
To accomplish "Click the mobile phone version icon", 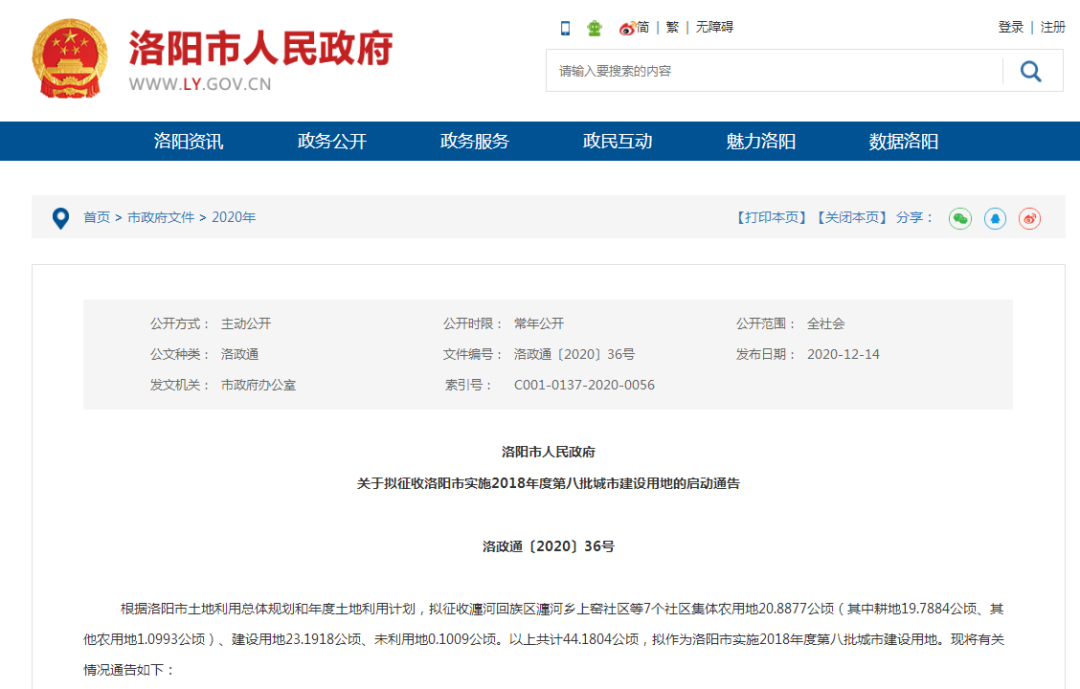I will [x=565, y=28].
